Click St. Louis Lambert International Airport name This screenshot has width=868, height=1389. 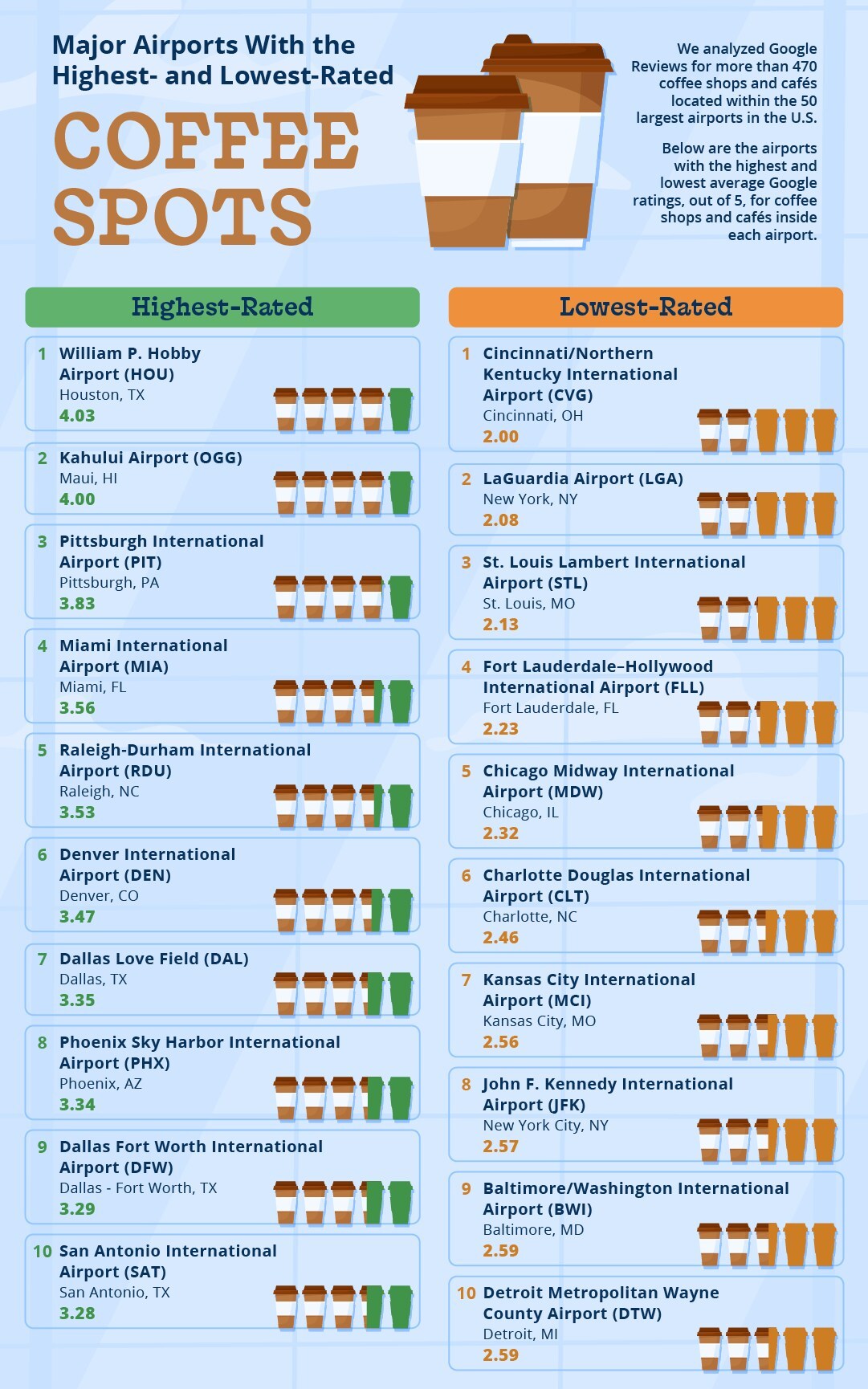click(613, 572)
